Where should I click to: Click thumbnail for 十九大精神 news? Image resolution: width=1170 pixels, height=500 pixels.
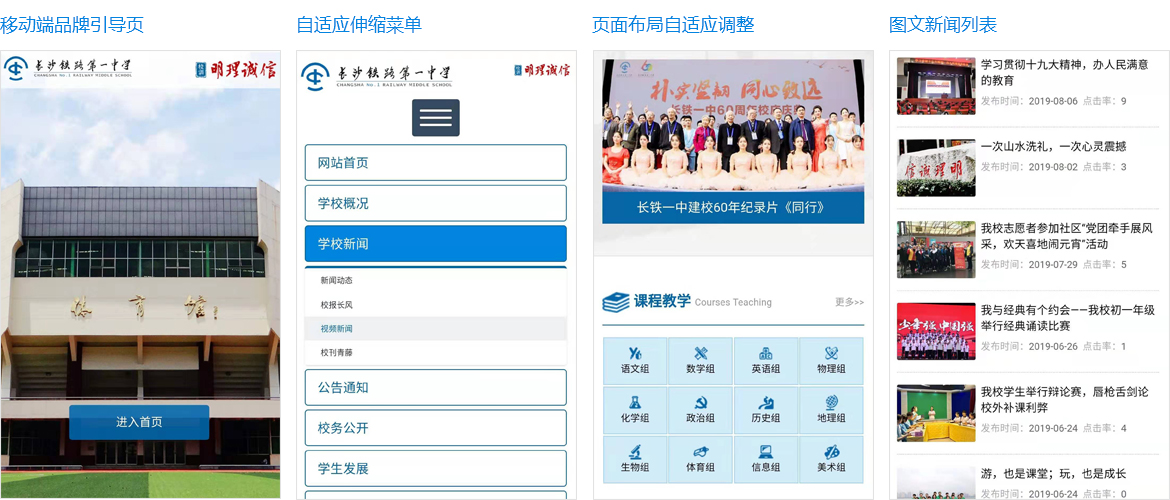click(x=936, y=86)
